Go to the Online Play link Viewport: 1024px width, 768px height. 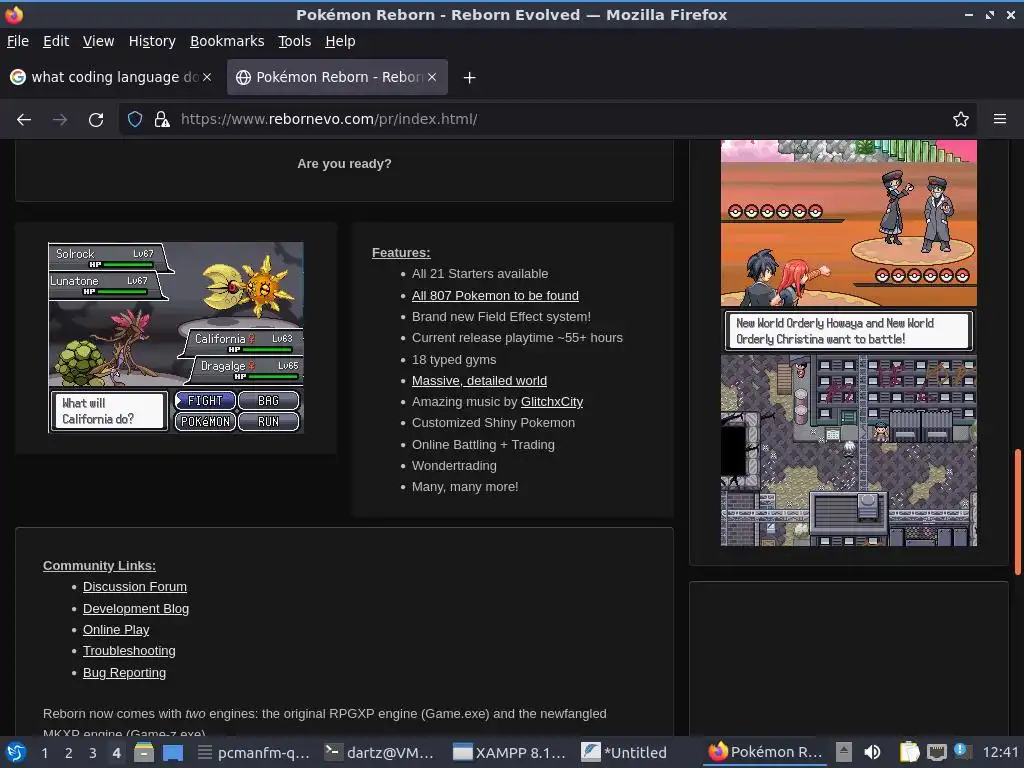click(116, 630)
